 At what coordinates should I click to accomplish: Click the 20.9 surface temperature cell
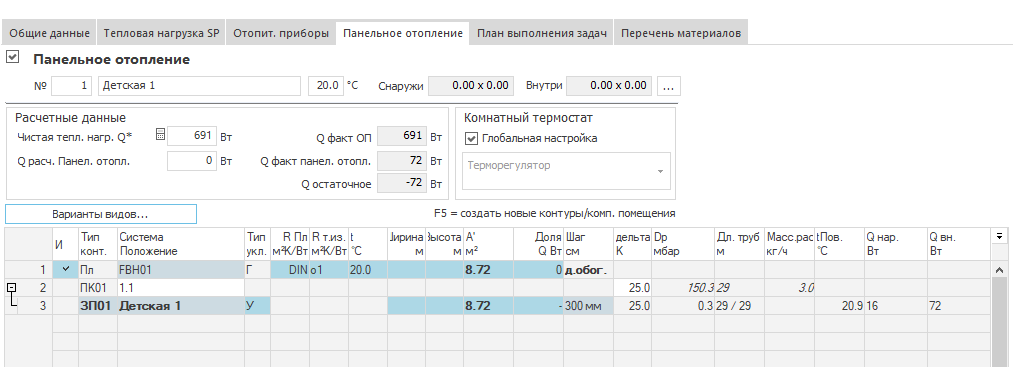pyautogui.click(x=839, y=306)
